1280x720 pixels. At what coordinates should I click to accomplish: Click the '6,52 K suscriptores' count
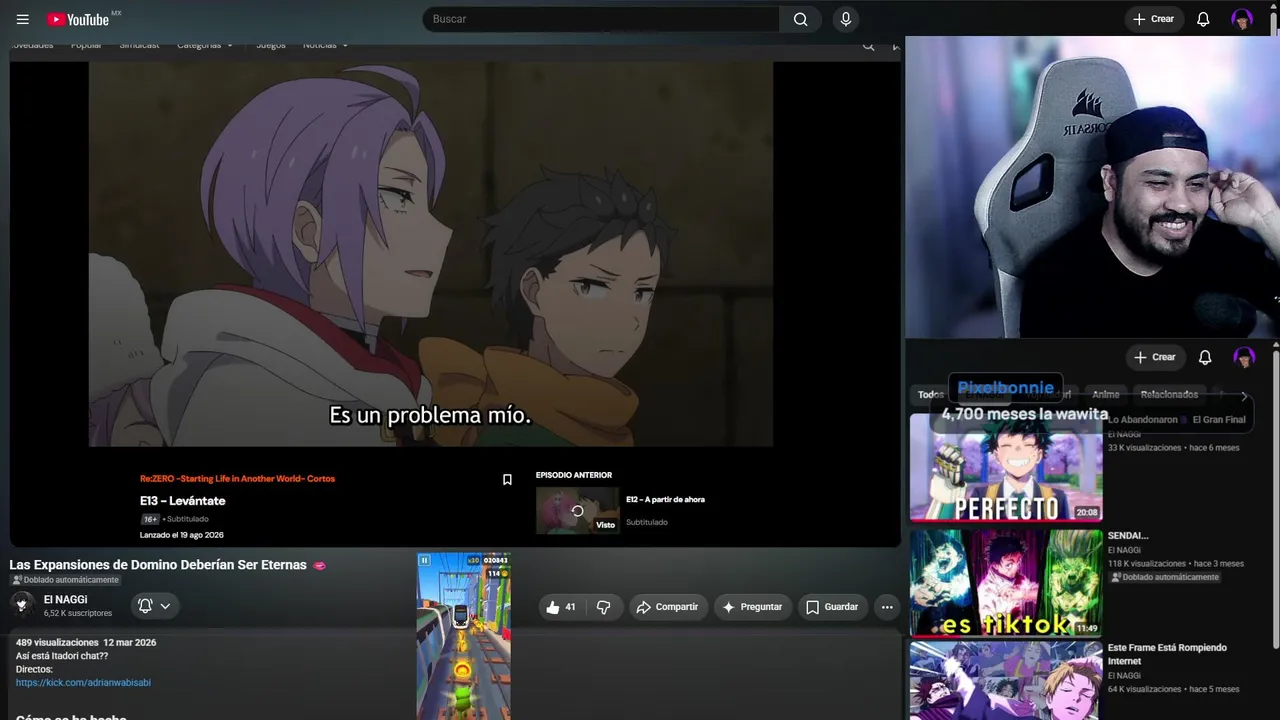(78, 613)
